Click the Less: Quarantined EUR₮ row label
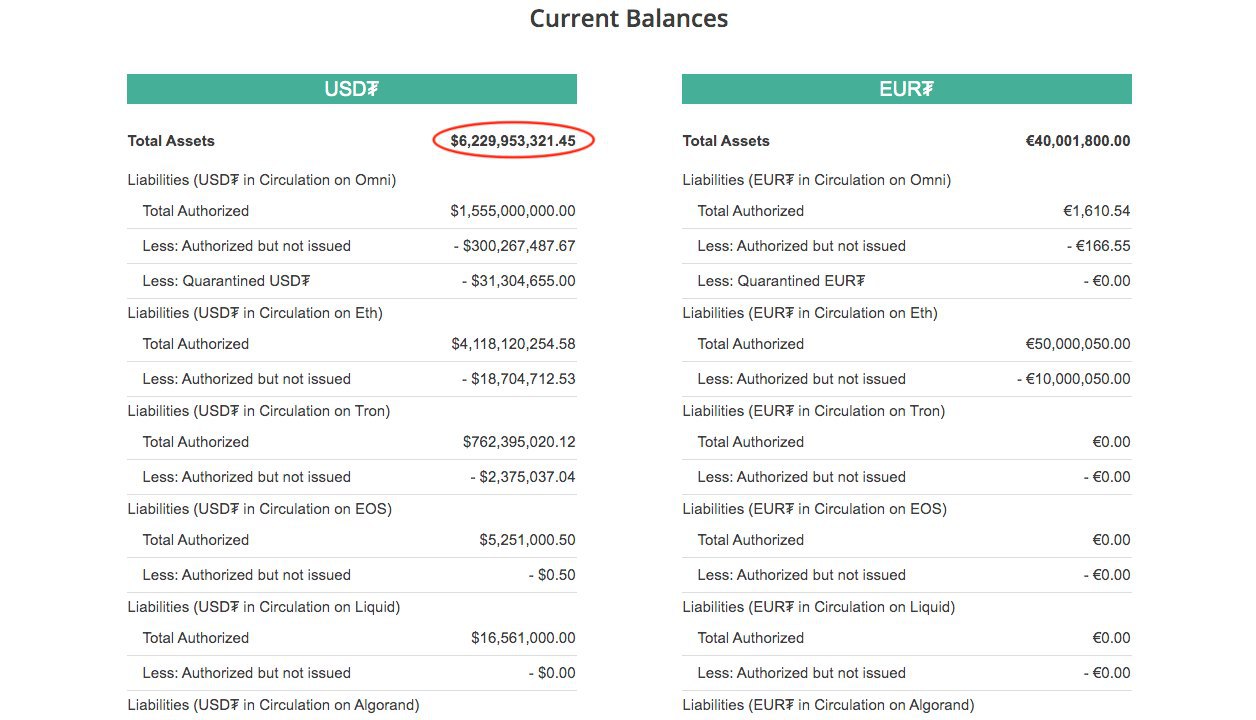This screenshot has height=720, width=1256. click(781, 281)
